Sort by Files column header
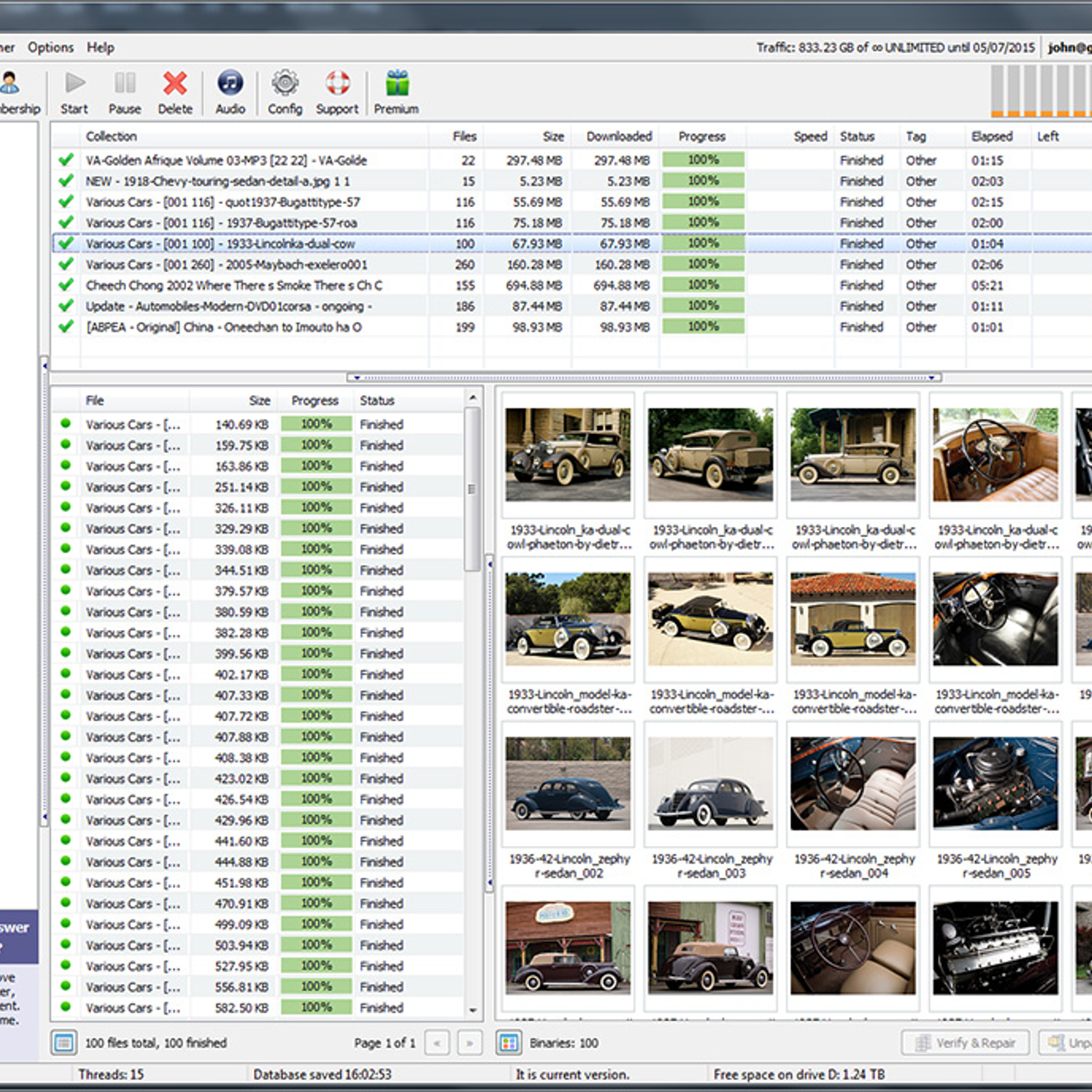Image resolution: width=1092 pixels, height=1092 pixels. 456,136
